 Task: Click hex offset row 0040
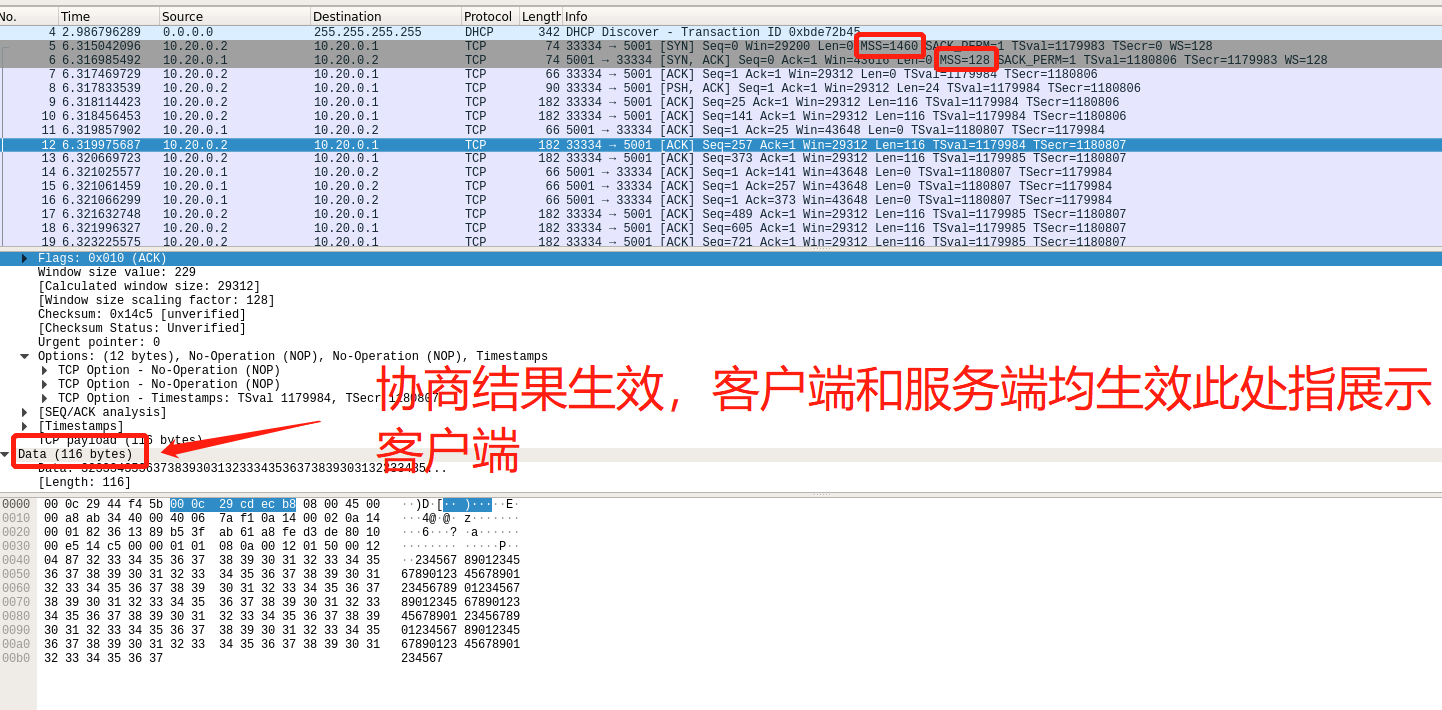[16, 560]
